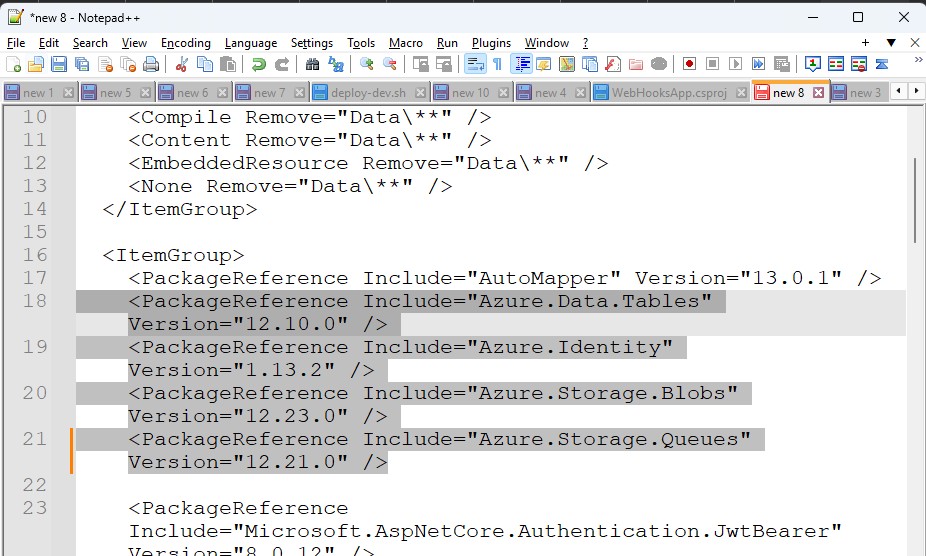Image resolution: width=926 pixels, height=556 pixels.
Task: Close the deploy-dev.sh tab
Action: tap(420, 92)
